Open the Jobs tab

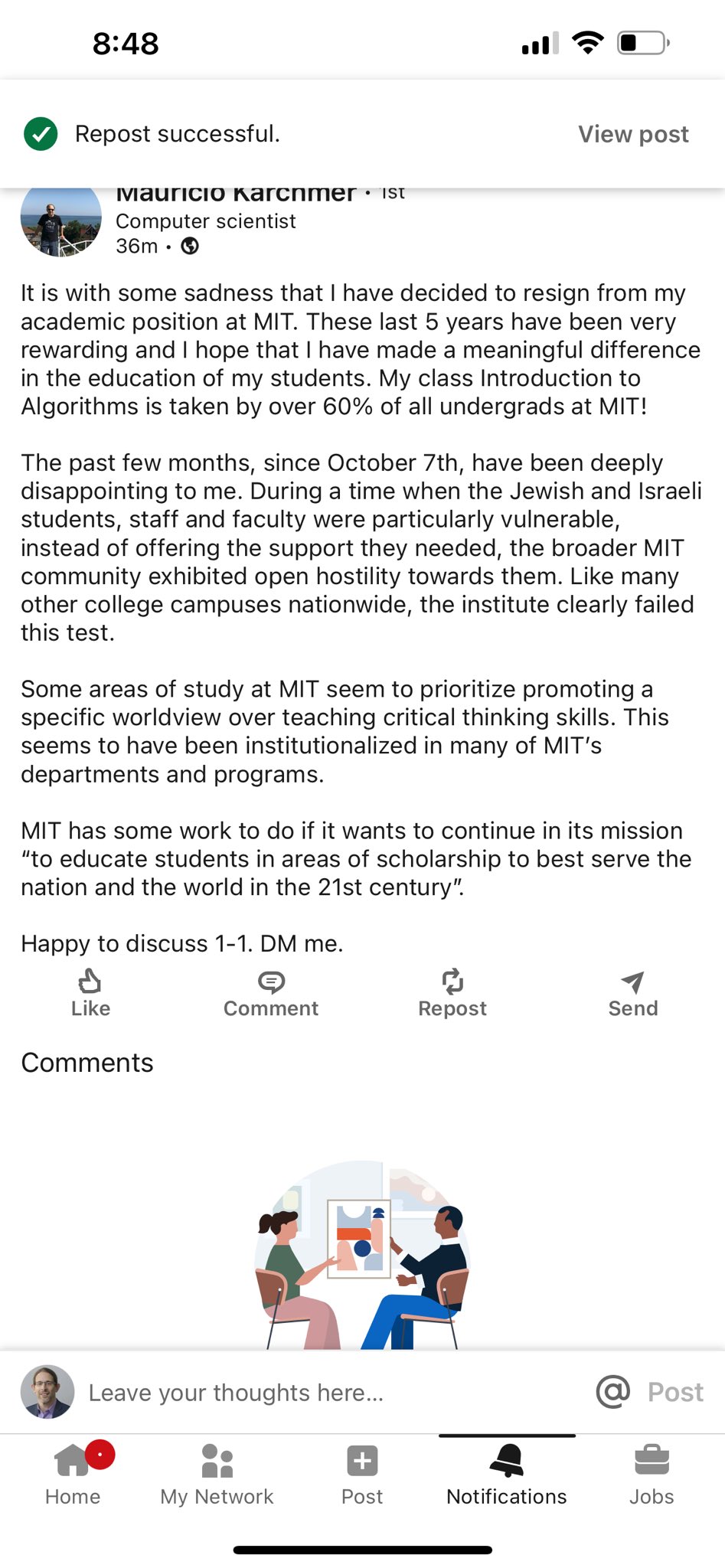pos(652,1474)
